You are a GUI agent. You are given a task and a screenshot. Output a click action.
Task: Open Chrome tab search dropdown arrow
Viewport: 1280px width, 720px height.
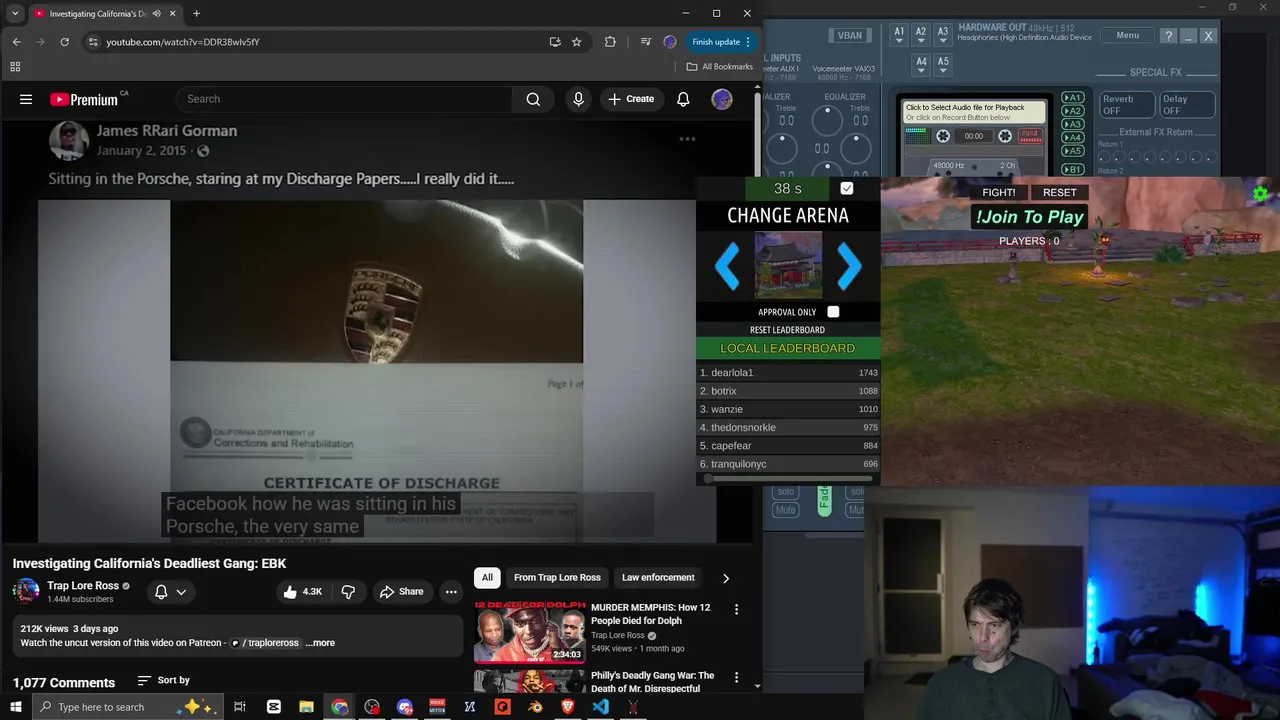tap(15, 14)
